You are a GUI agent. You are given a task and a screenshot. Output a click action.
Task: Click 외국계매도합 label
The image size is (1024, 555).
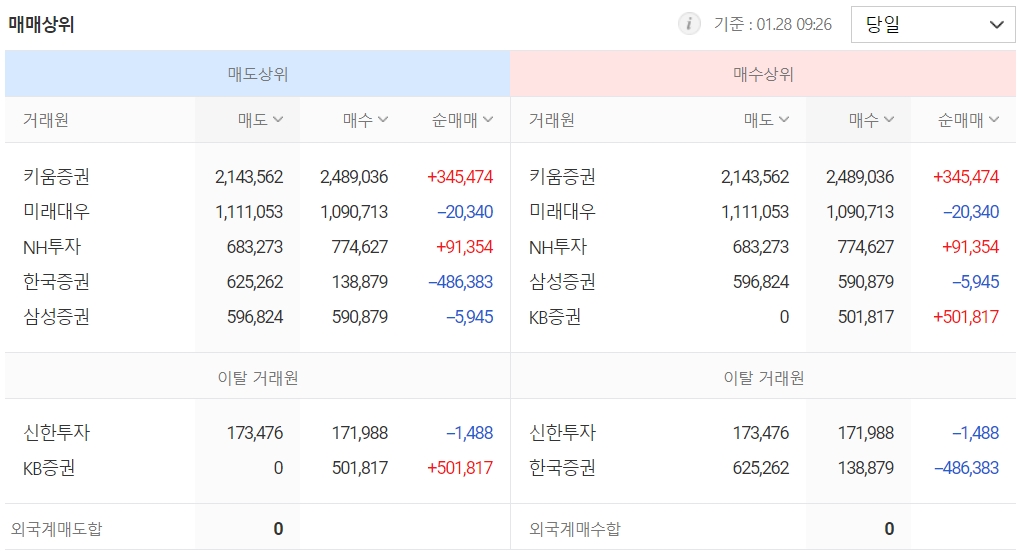(x=56, y=528)
